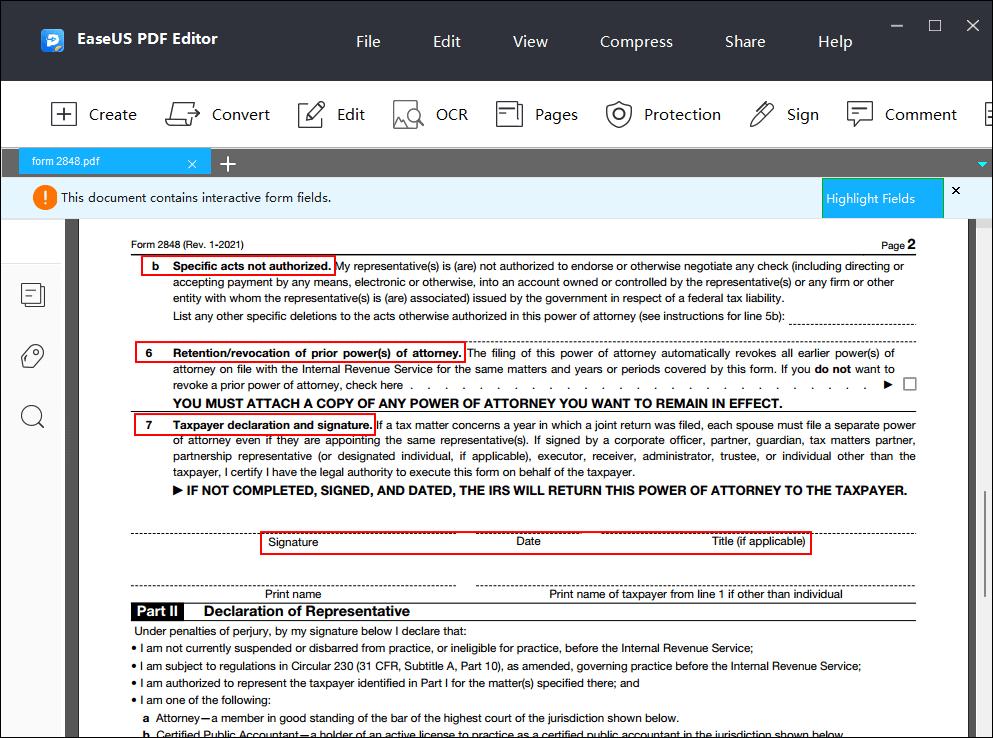Screen dimensions: 993x738
Task: Click the 'Signature' field label
Action: [293, 542]
